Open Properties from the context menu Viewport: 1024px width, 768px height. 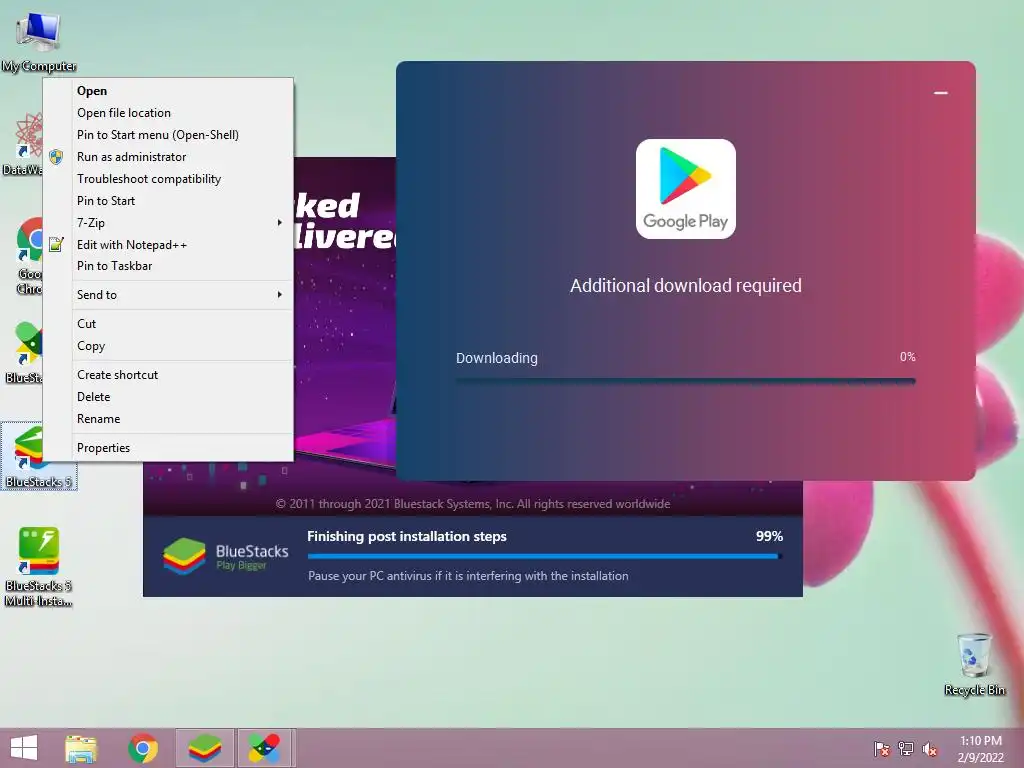point(168,447)
